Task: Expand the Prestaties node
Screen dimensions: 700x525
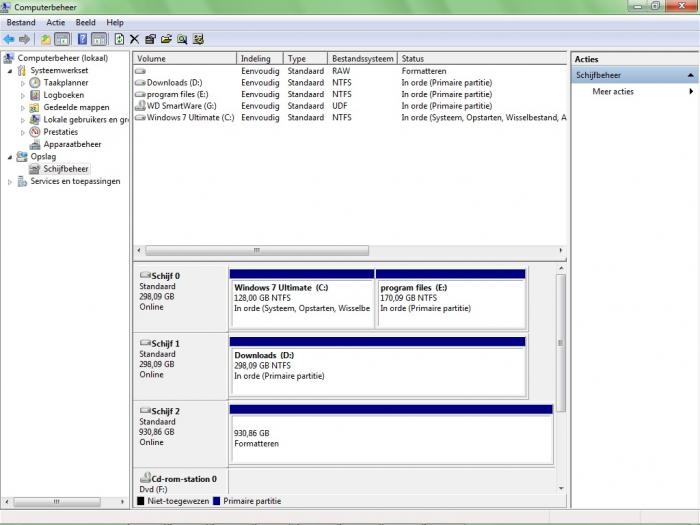Action: pyautogui.click(x=23, y=132)
